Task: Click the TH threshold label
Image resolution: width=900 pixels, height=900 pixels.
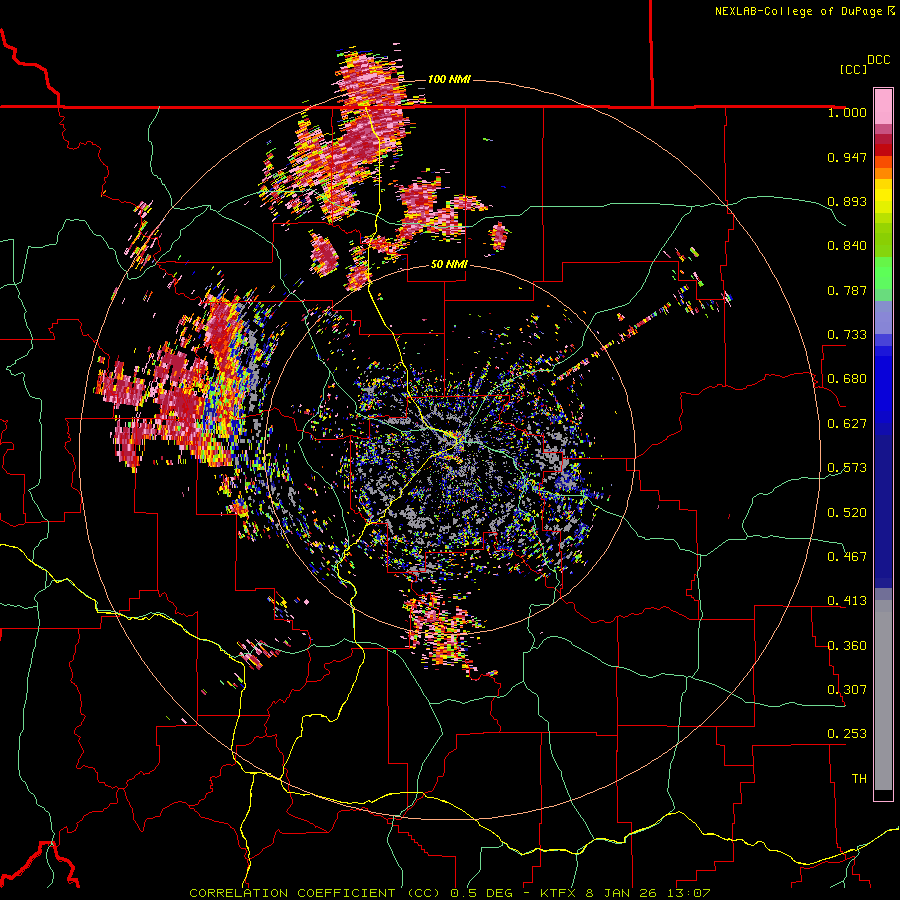Action: coord(859,779)
